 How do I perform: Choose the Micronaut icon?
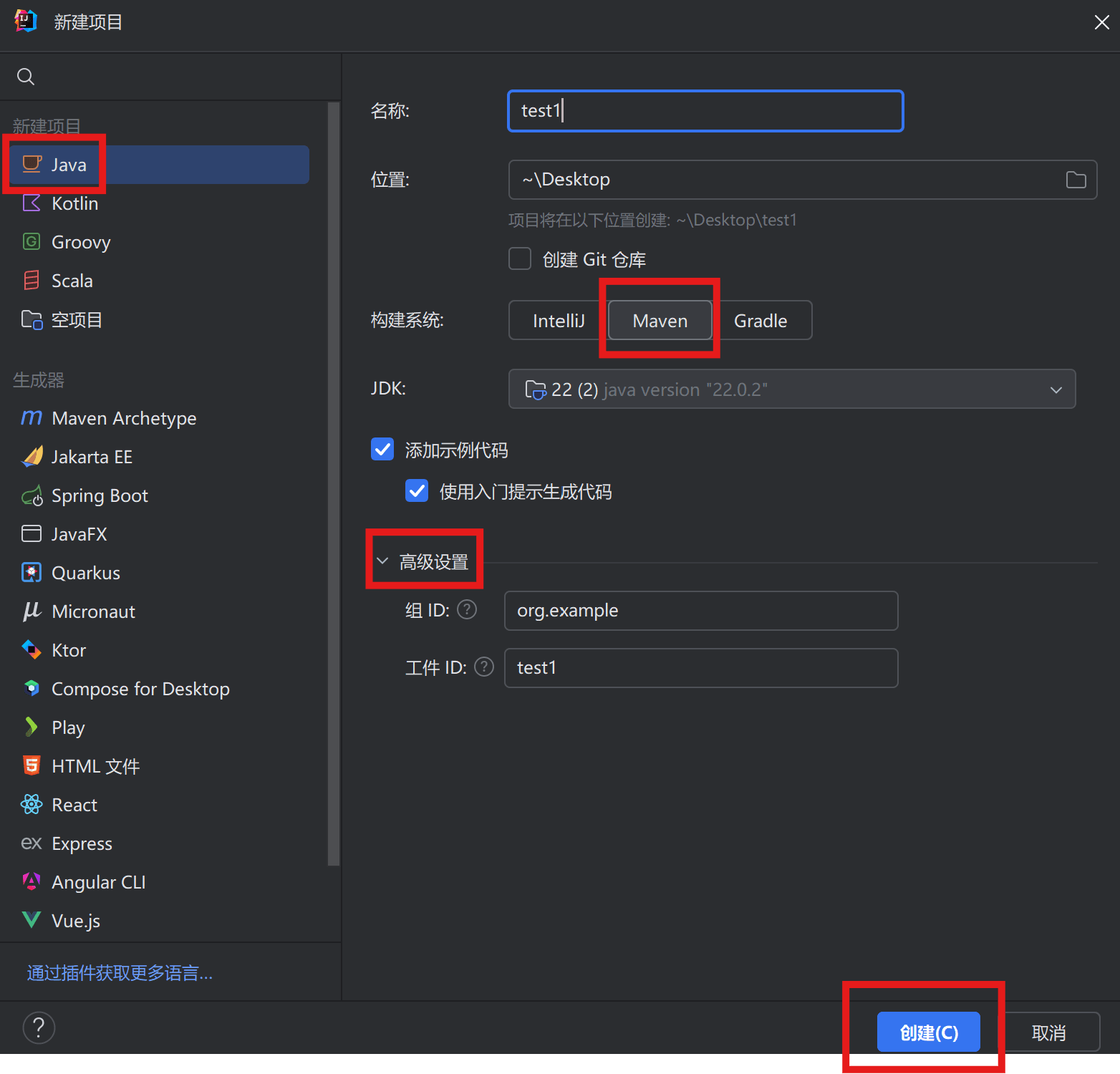click(x=32, y=611)
